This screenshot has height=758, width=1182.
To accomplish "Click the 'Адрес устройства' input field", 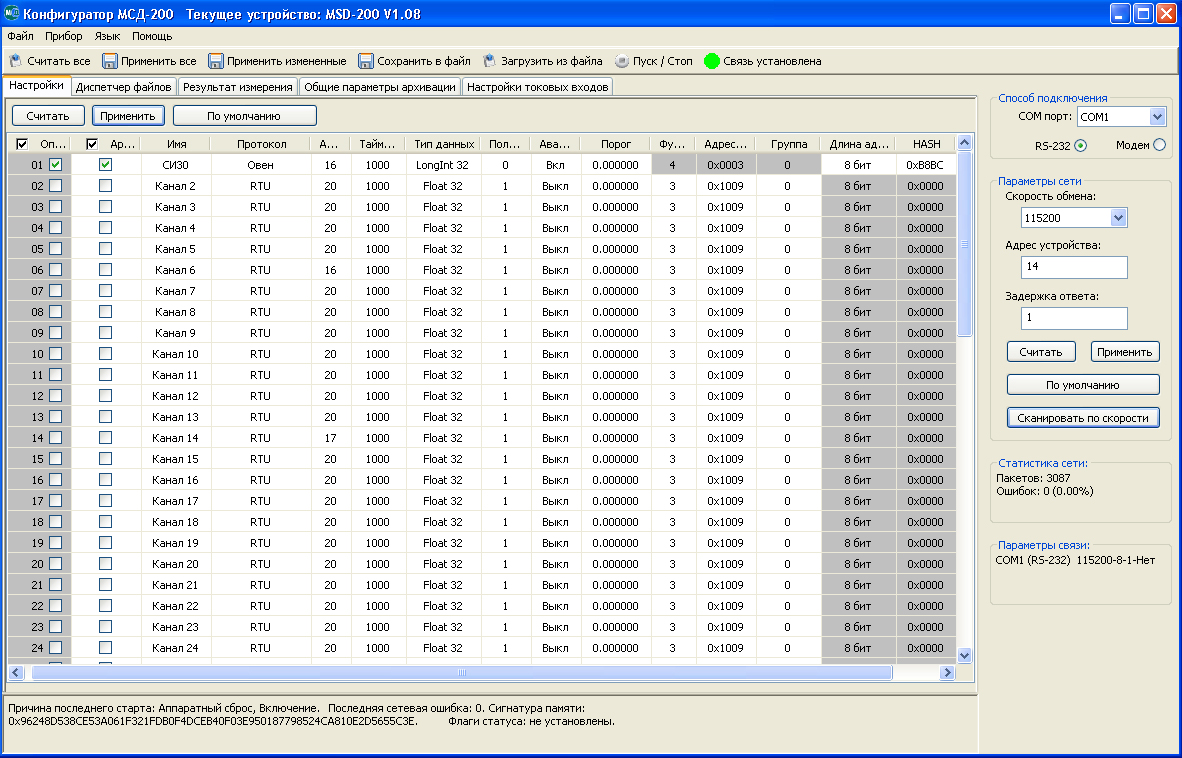I will pos(1074,267).
